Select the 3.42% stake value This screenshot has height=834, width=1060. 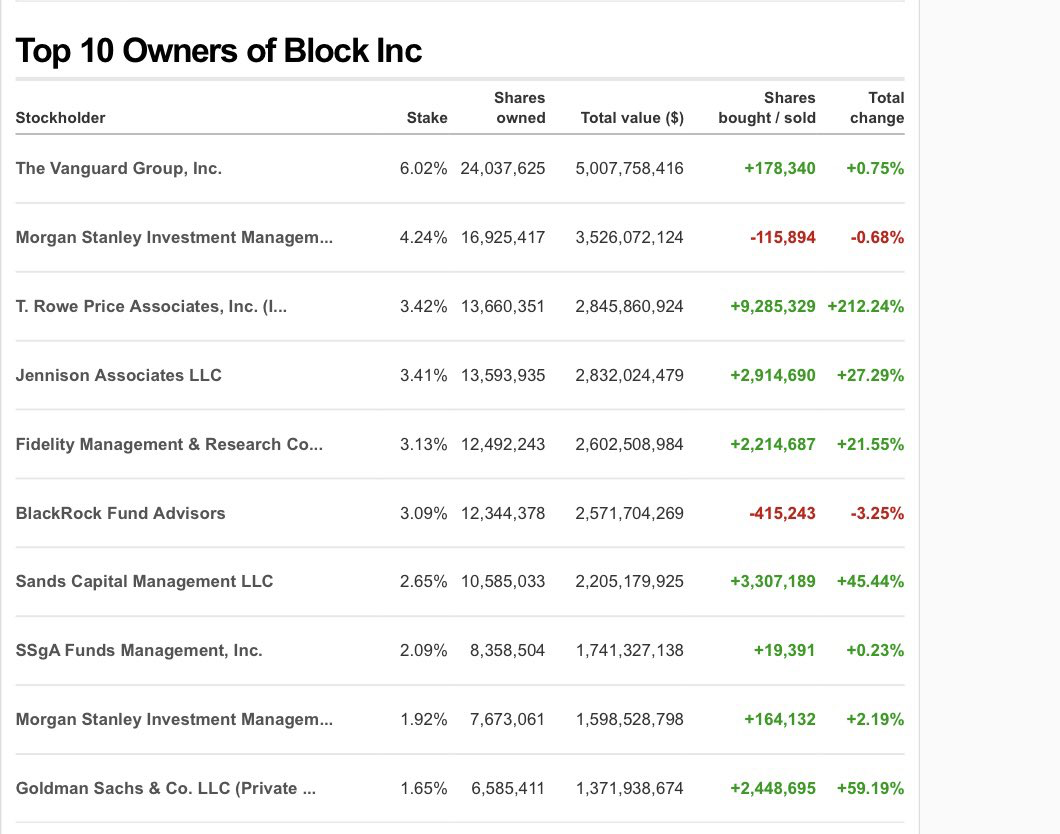pyautogui.click(x=423, y=306)
